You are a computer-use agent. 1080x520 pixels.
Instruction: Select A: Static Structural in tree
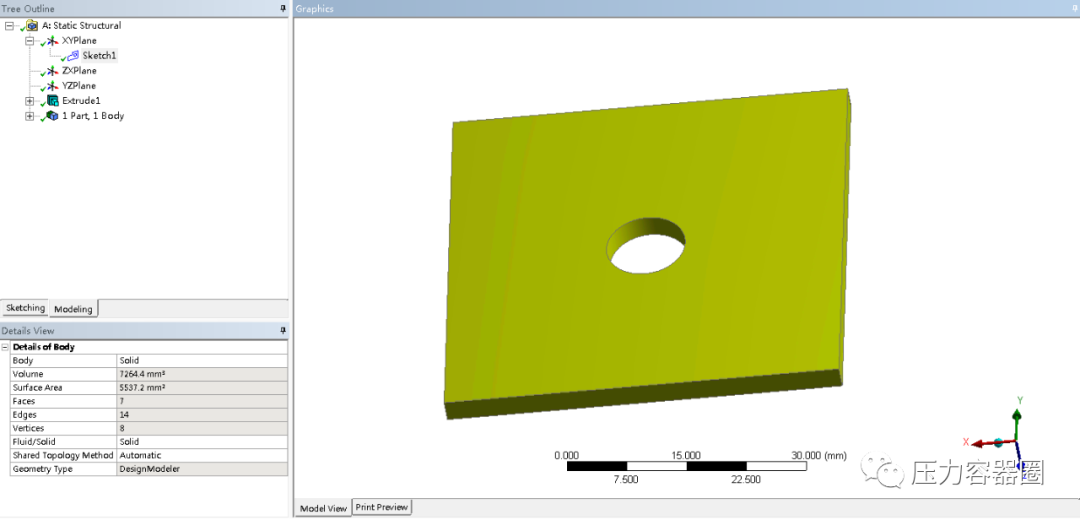(x=81, y=25)
